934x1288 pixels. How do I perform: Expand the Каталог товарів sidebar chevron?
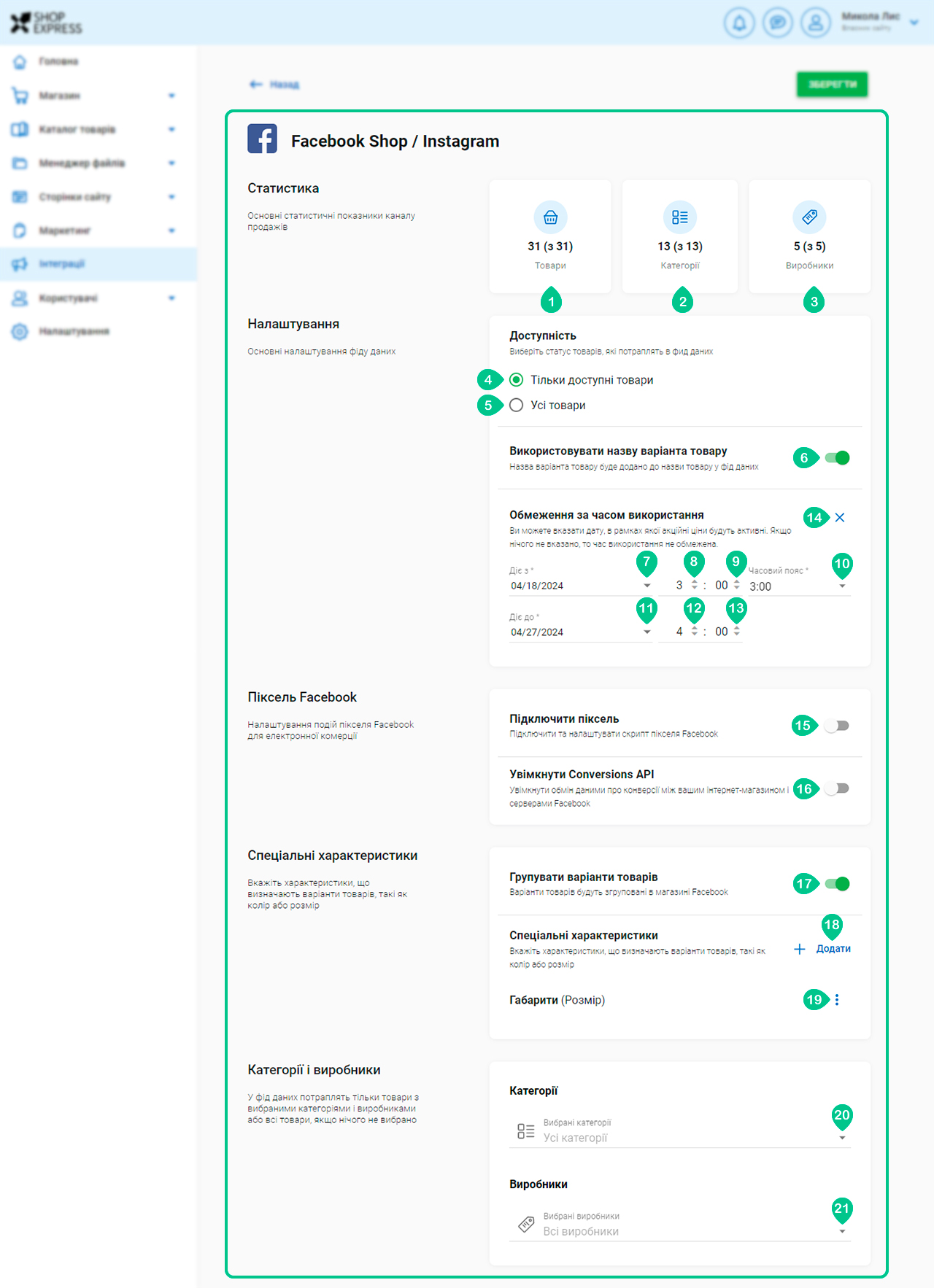[x=171, y=129]
